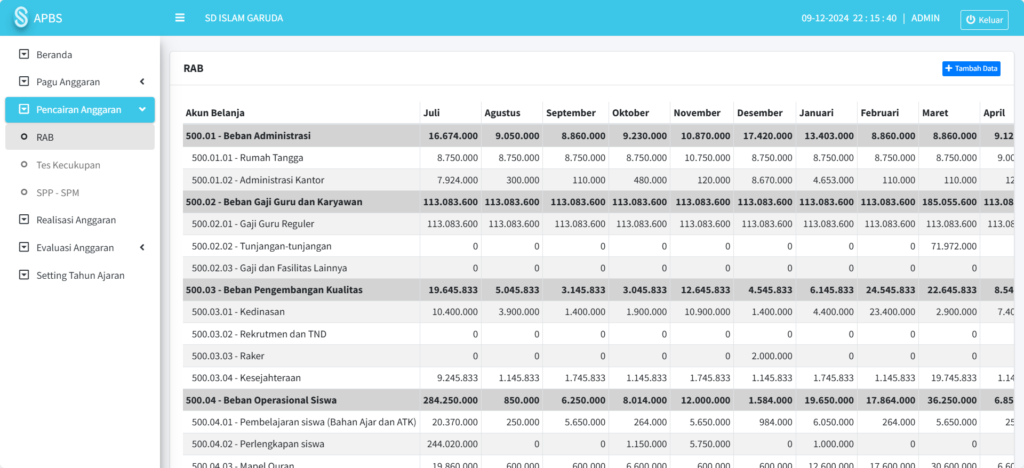Select row 500.02.02 - Tunjangan-tunjangan

tap(600, 246)
